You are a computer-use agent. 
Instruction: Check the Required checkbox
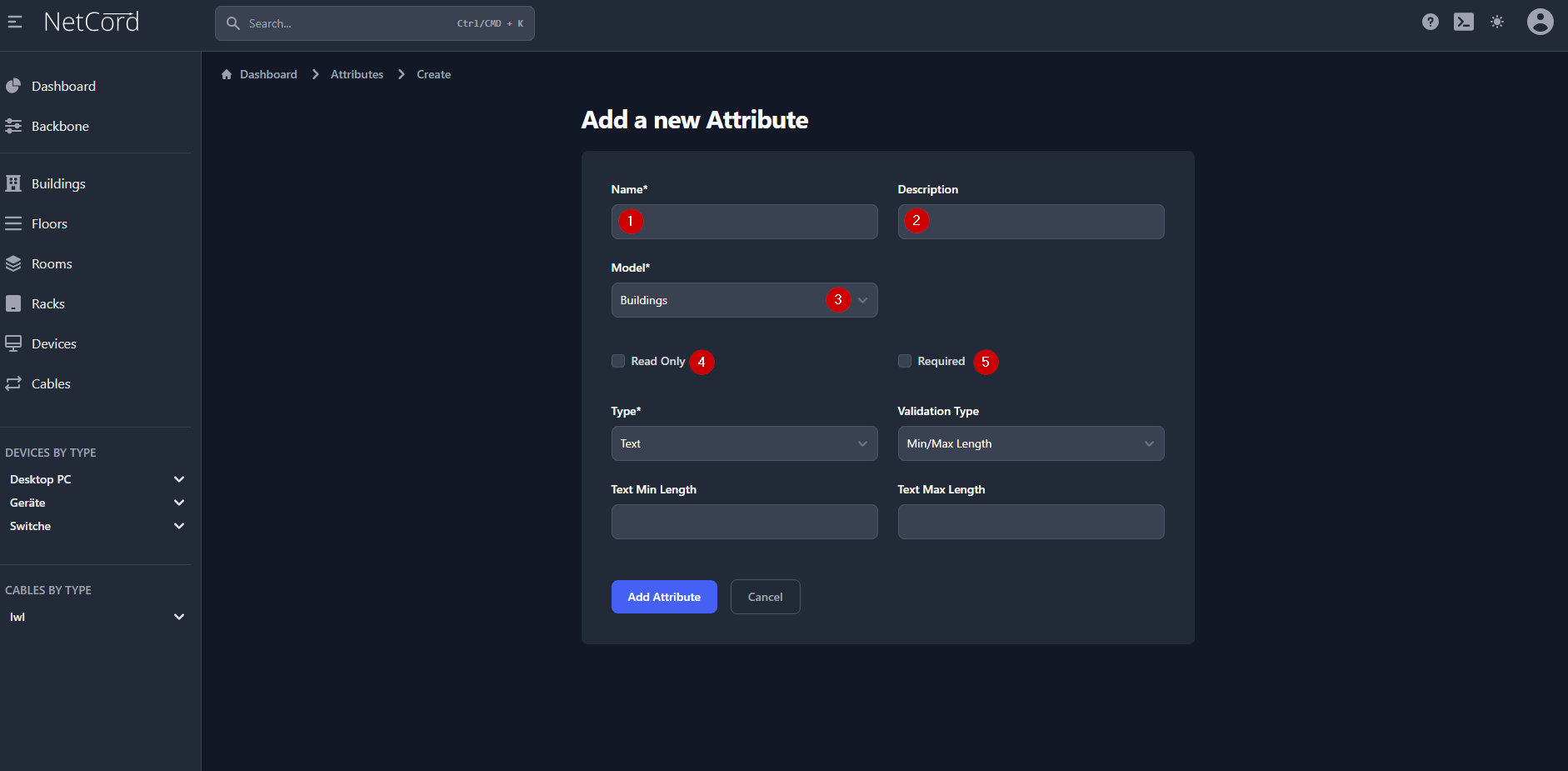coord(905,361)
